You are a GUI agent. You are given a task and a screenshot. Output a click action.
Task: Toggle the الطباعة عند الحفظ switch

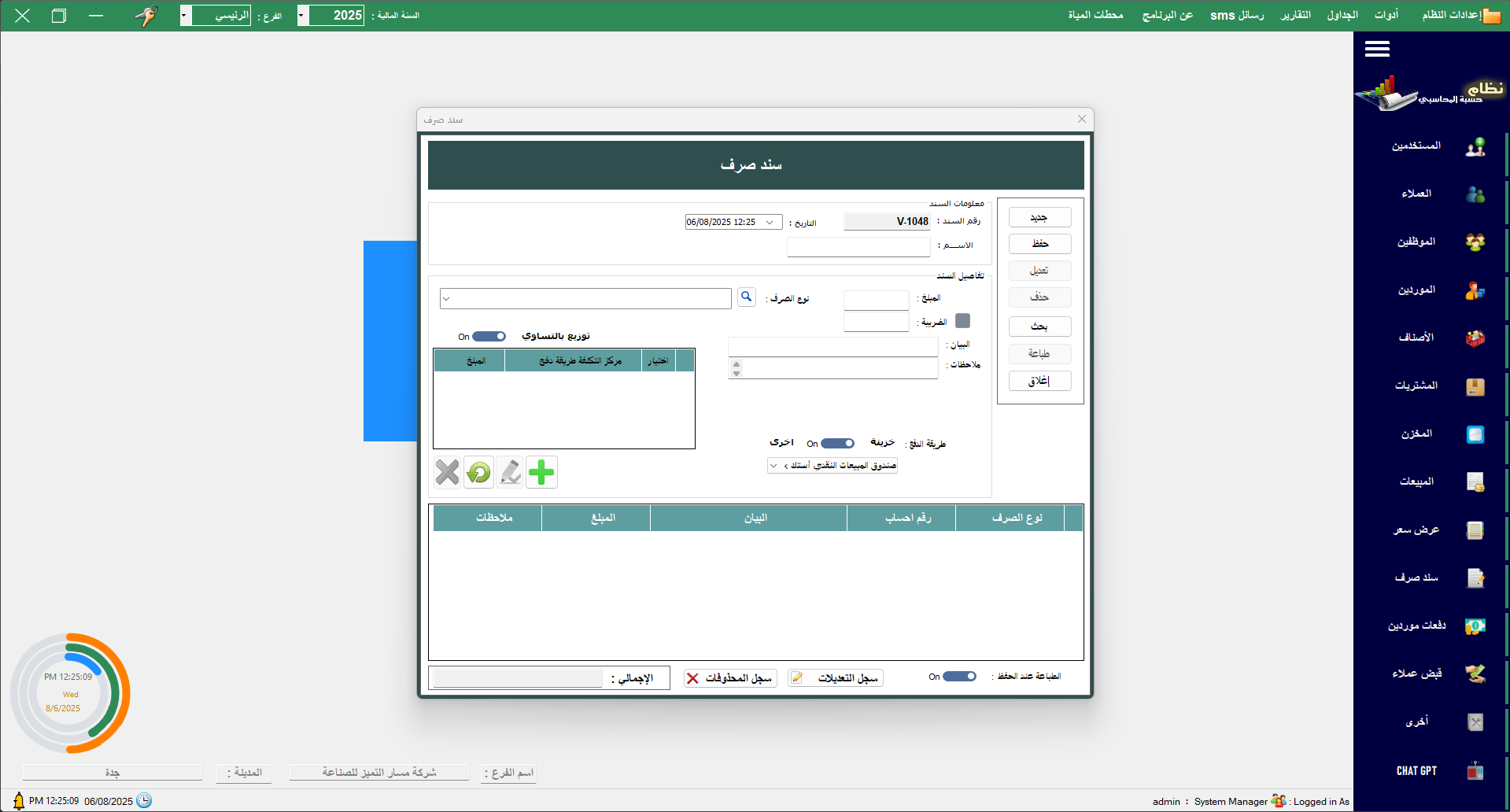click(x=959, y=677)
